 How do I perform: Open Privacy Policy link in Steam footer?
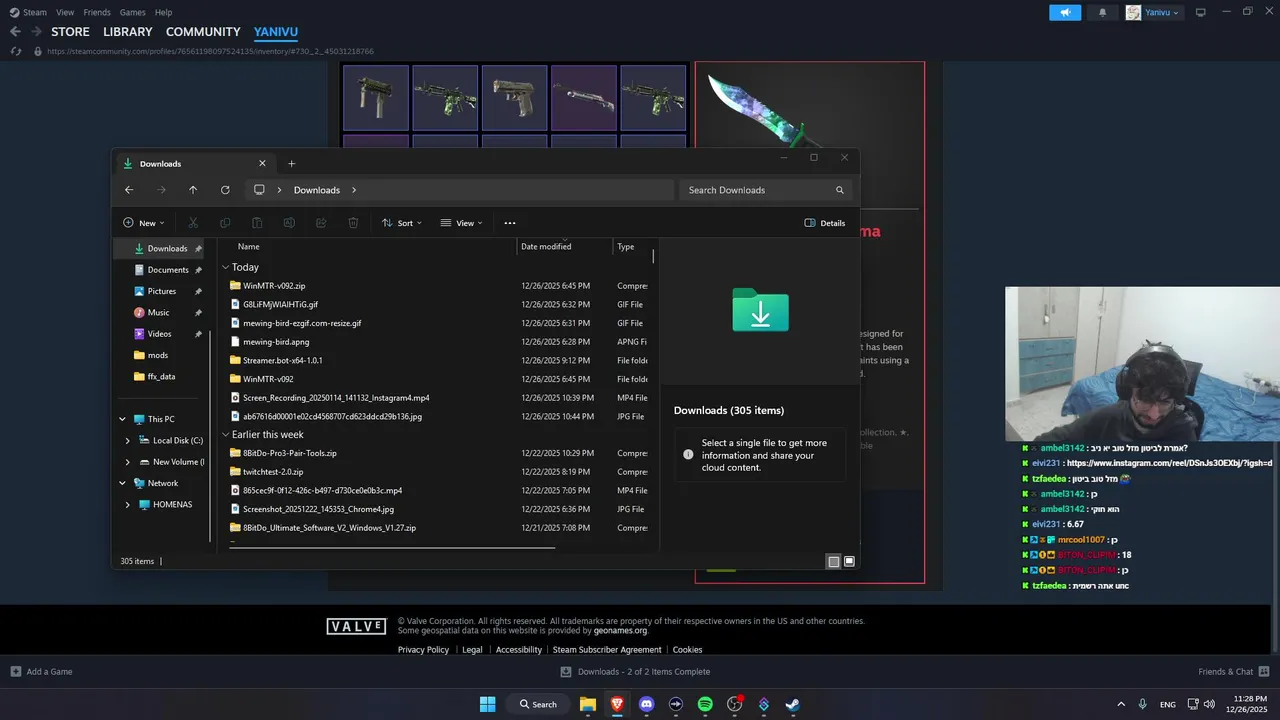pyautogui.click(x=423, y=650)
